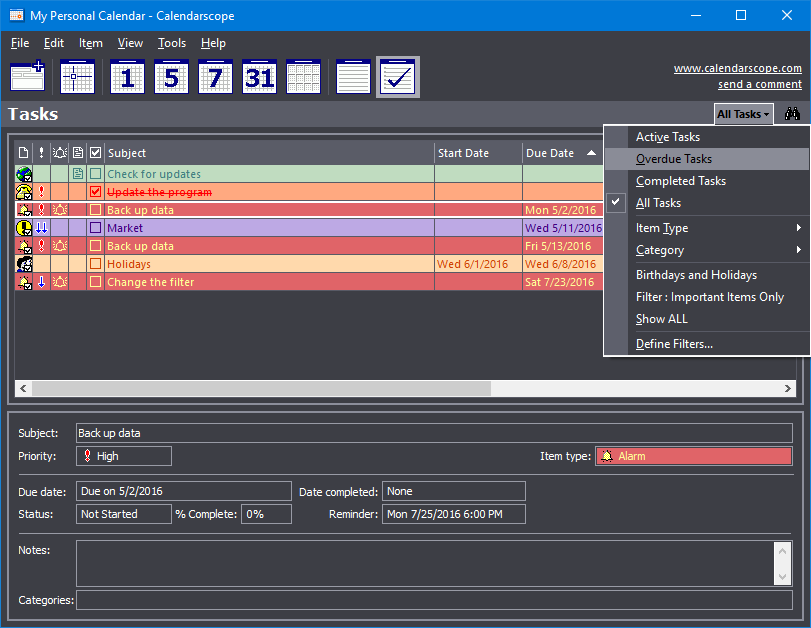Viewport: 811px width, 628px height.
Task: Visit the www.calendarscope.com link
Action: [737, 68]
